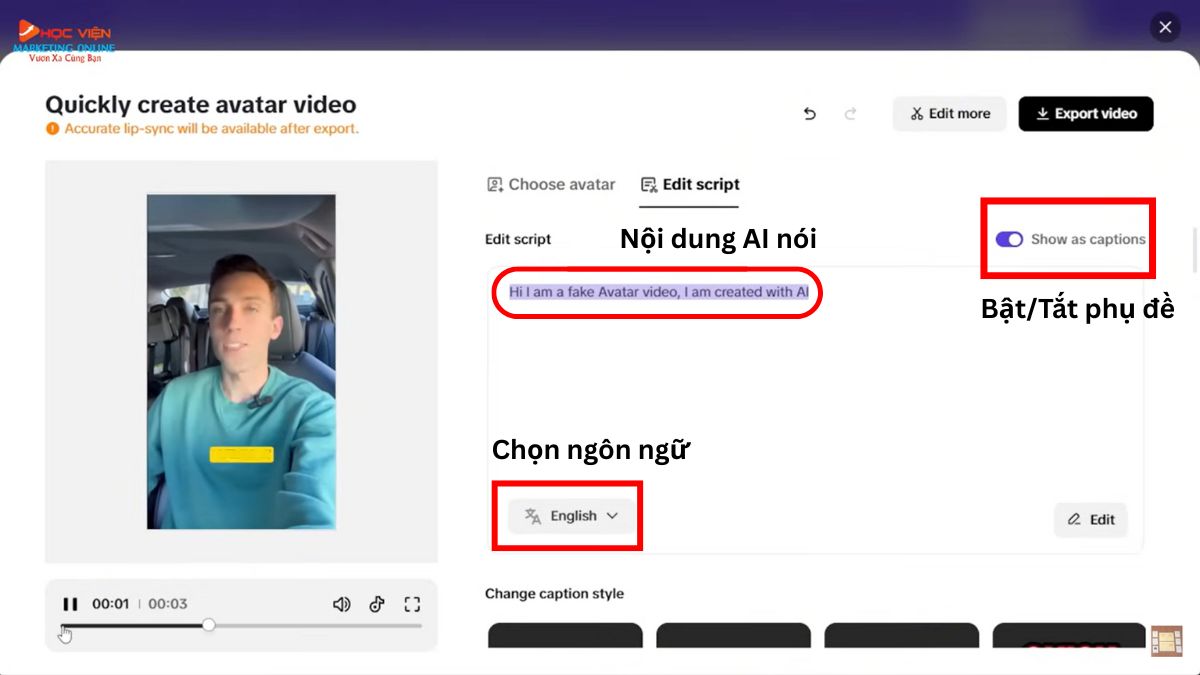
Task: Click the TikTok icon in player controls
Action: tap(377, 604)
